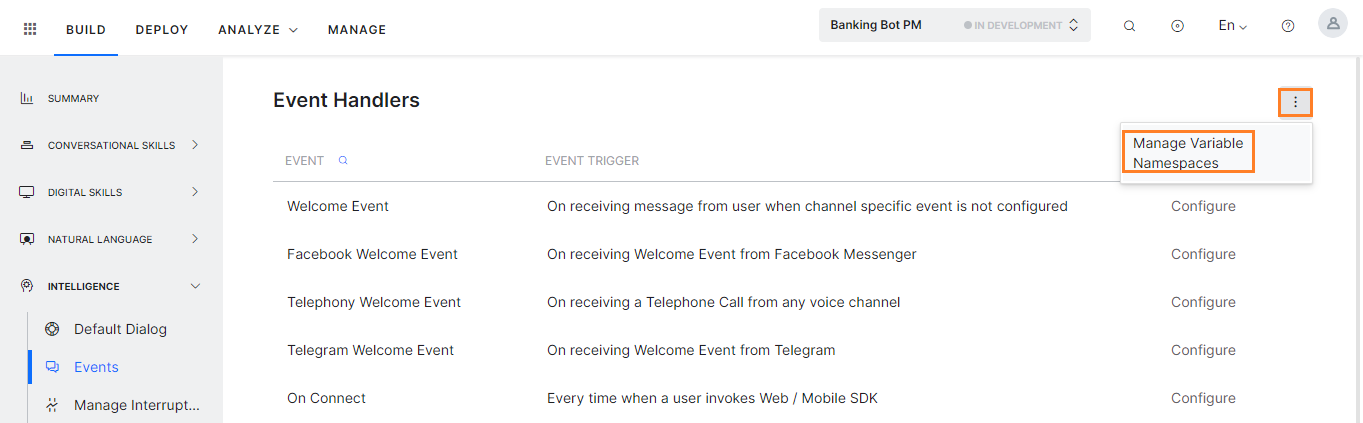Switch to the Deploy tab

pos(162,30)
